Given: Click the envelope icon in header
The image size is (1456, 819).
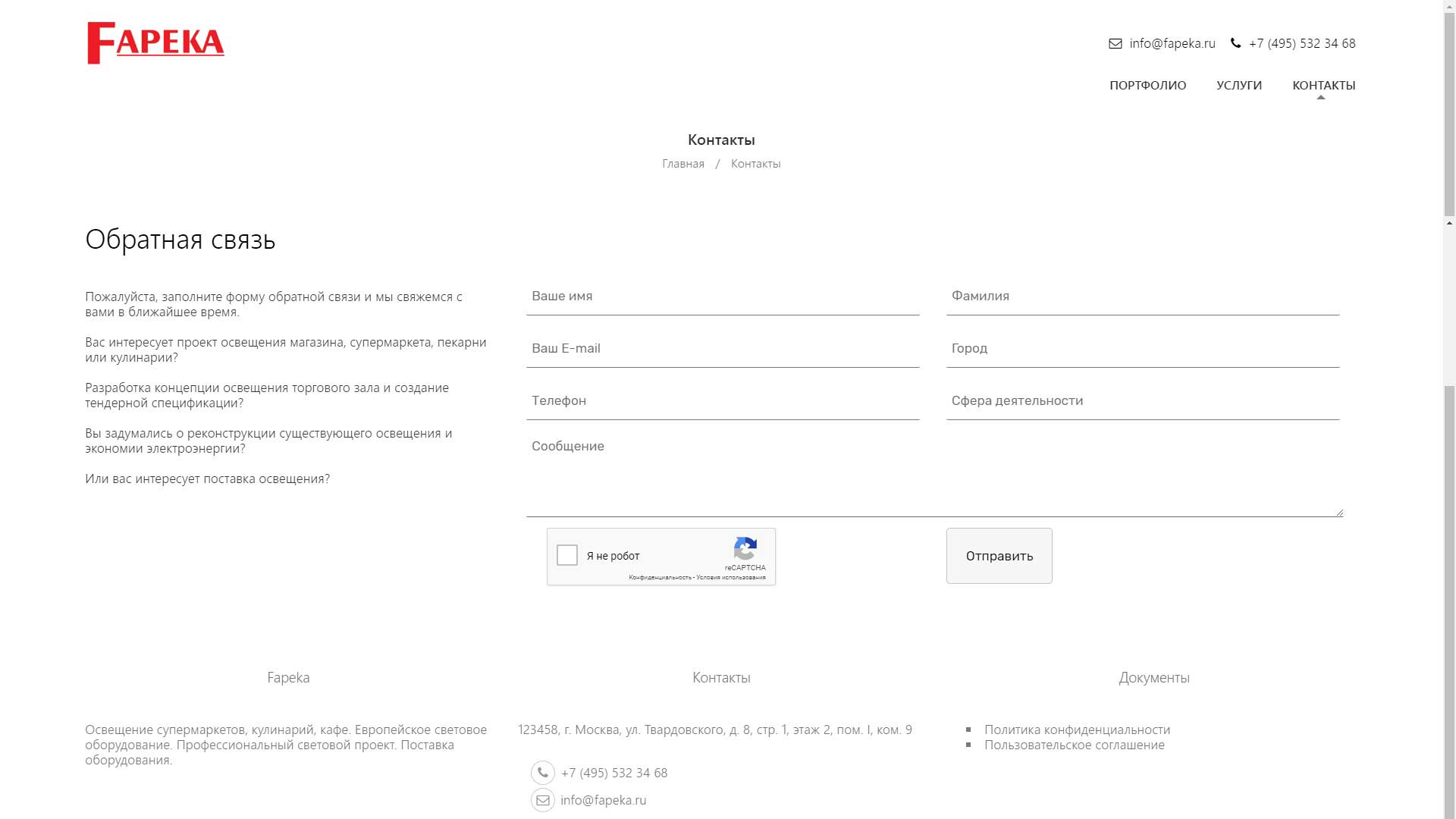Looking at the screenshot, I should pos(1115,43).
